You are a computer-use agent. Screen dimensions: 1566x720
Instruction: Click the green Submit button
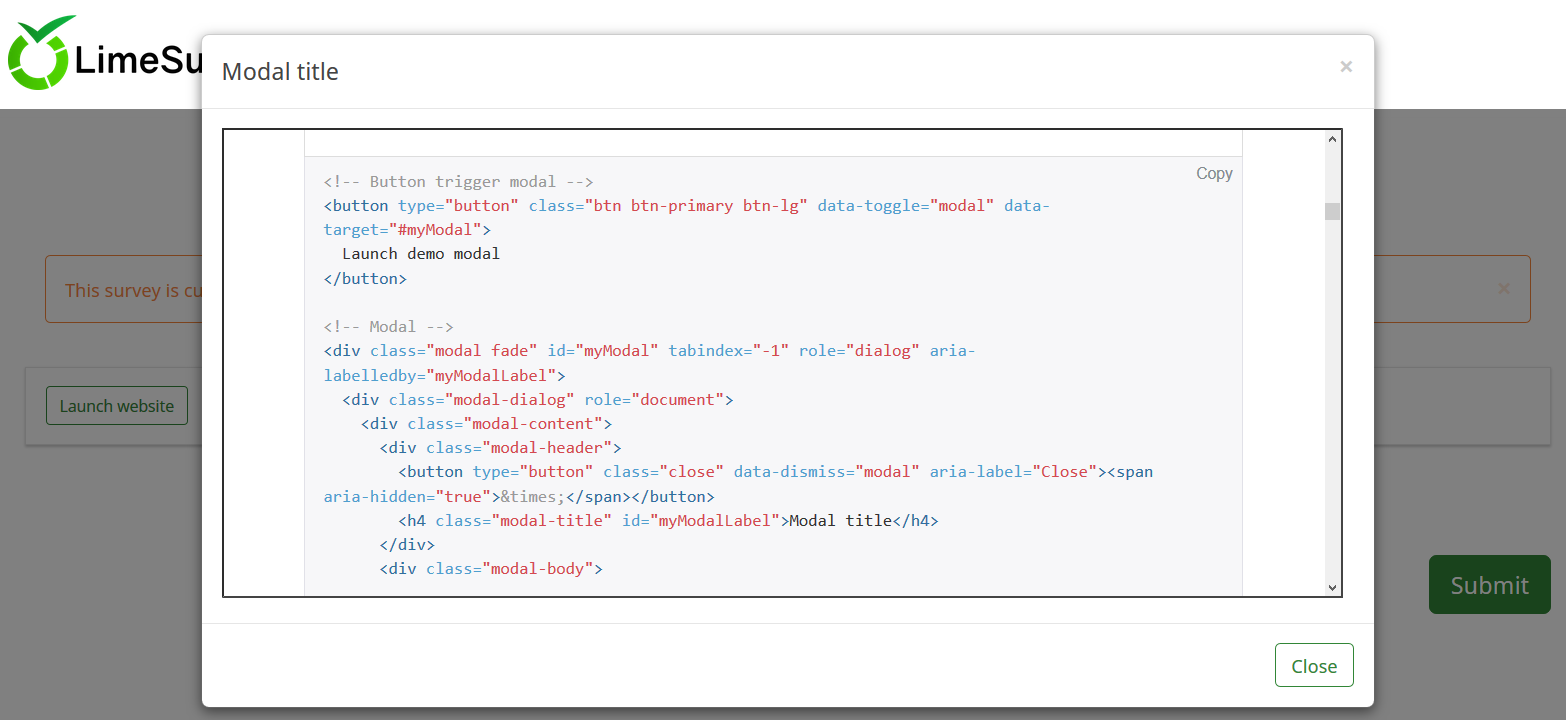pos(1489,585)
